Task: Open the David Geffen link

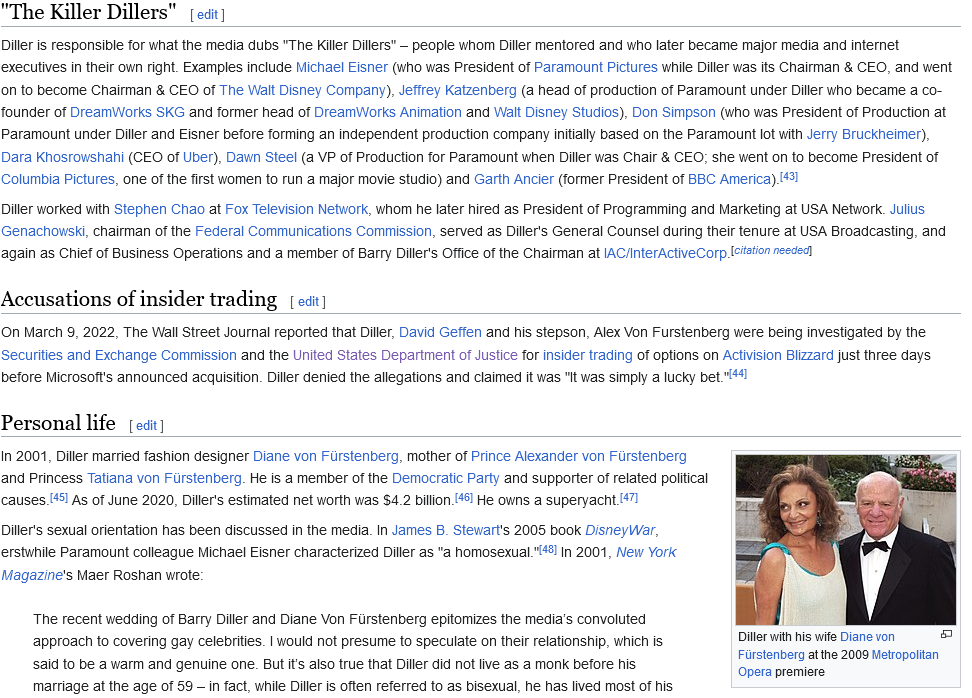Action: pos(440,333)
